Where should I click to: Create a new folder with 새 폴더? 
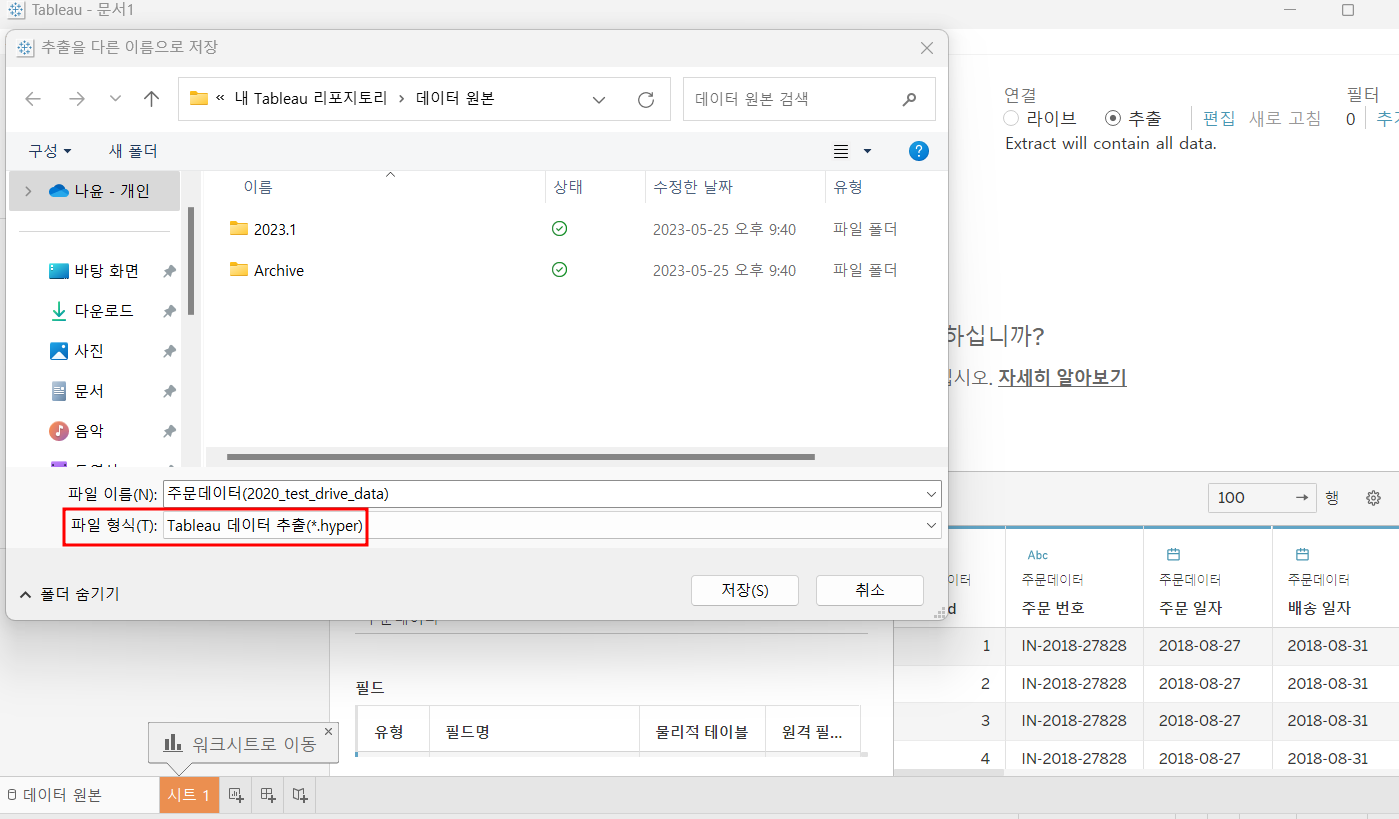133,151
